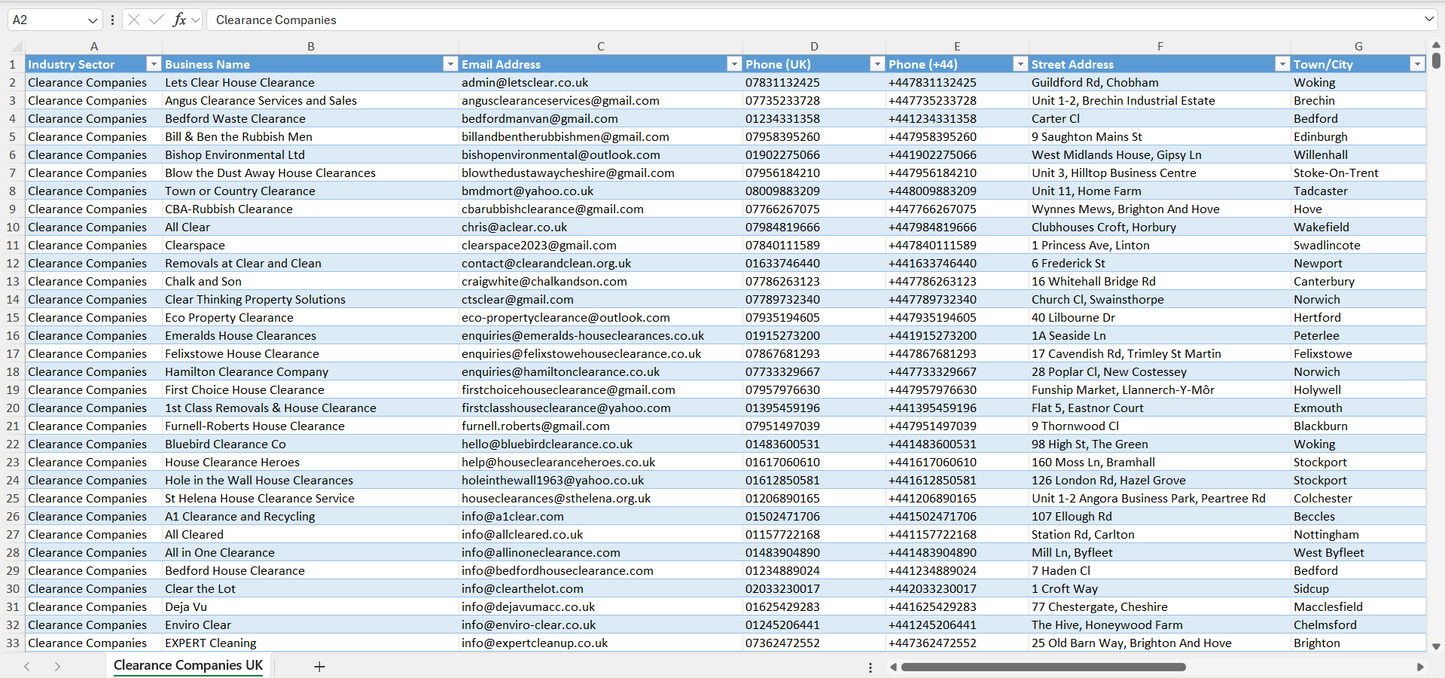Click vertical scrollbar down arrow
The width and height of the screenshot is (1445, 678).
1437,647
